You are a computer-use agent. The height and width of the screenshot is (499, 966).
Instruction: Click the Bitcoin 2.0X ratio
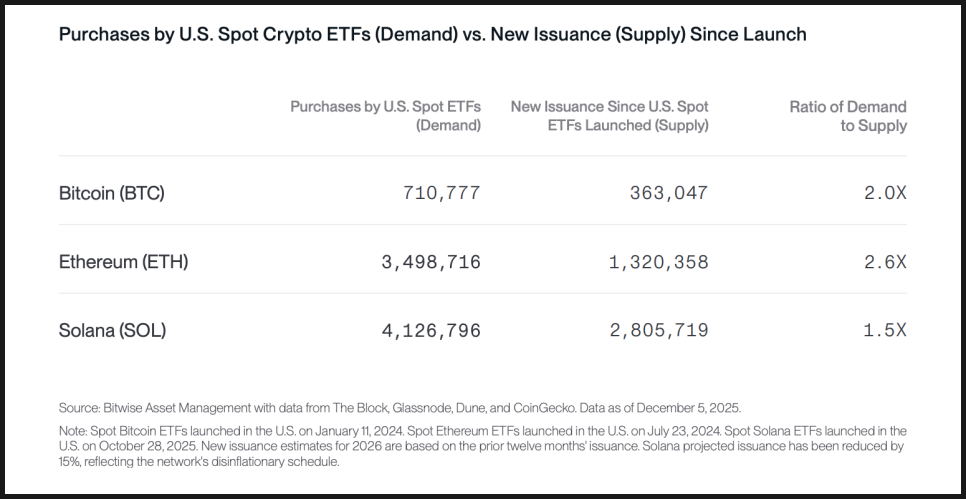(885, 193)
